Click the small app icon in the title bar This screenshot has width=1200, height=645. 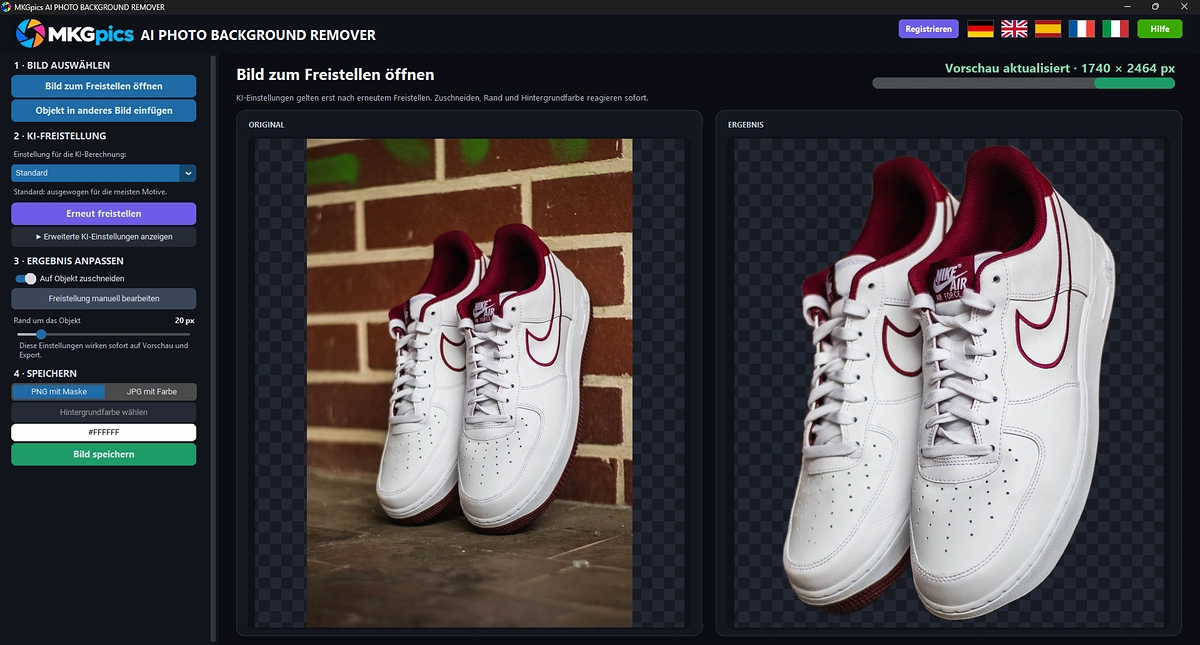(8, 7)
